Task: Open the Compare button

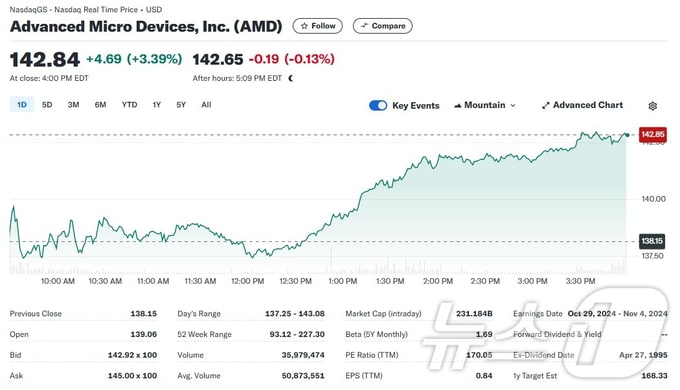Action: click(382, 26)
